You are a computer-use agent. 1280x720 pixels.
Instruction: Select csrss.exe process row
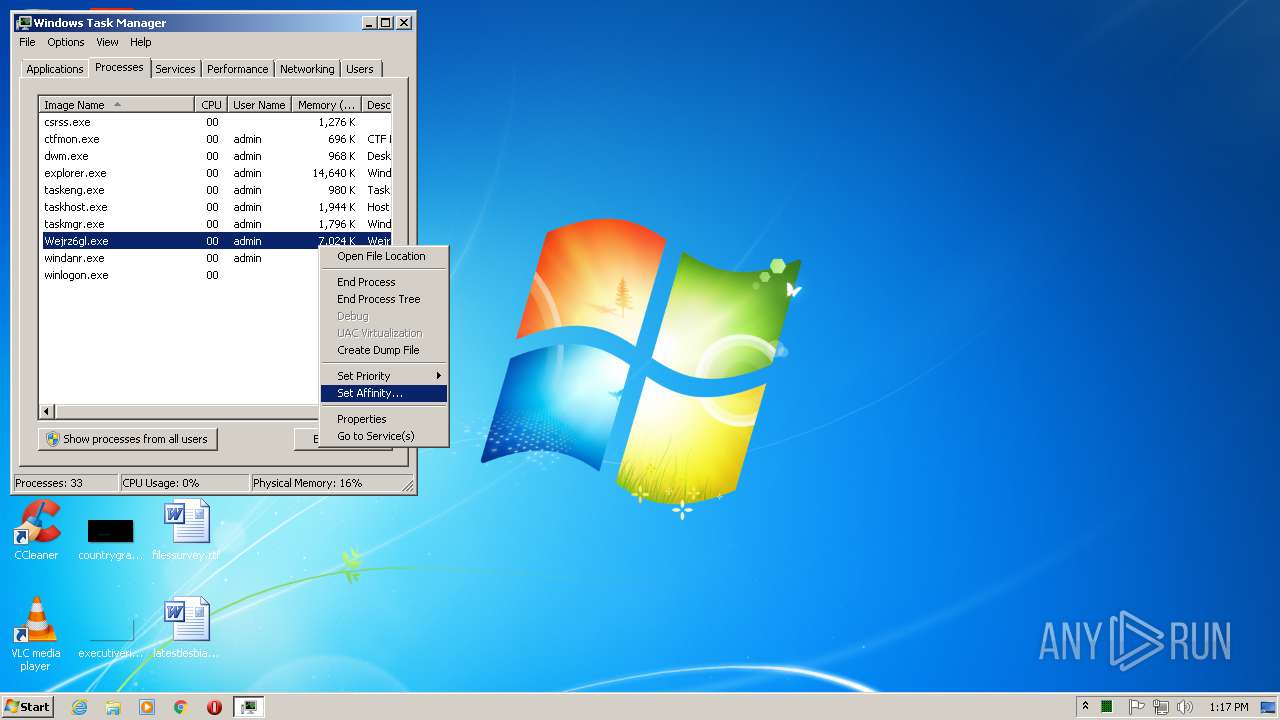tap(215, 122)
